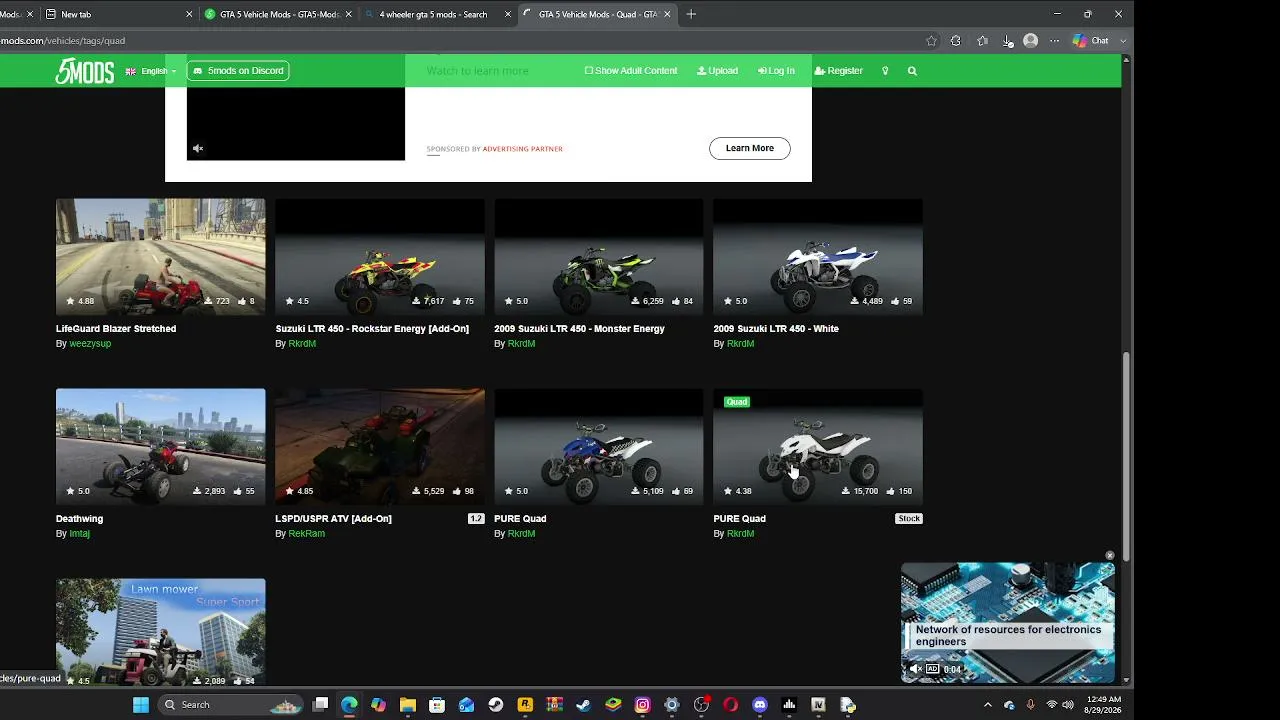Image resolution: width=1280 pixels, height=720 pixels.
Task: Open the LifeGuard Blazer Stretched mod title
Action: (x=116, y=329)
